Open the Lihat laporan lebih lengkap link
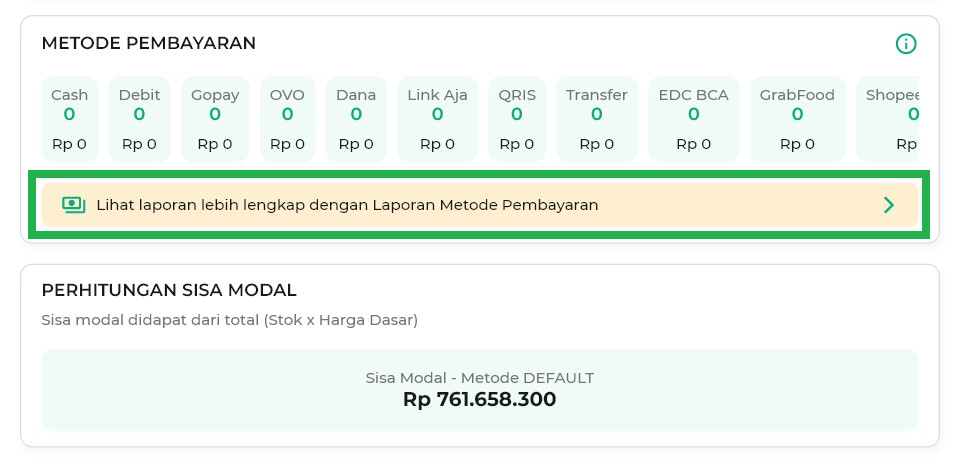Image resolution: width=959 pixels, height=460 pixels. tap(347, 205)
